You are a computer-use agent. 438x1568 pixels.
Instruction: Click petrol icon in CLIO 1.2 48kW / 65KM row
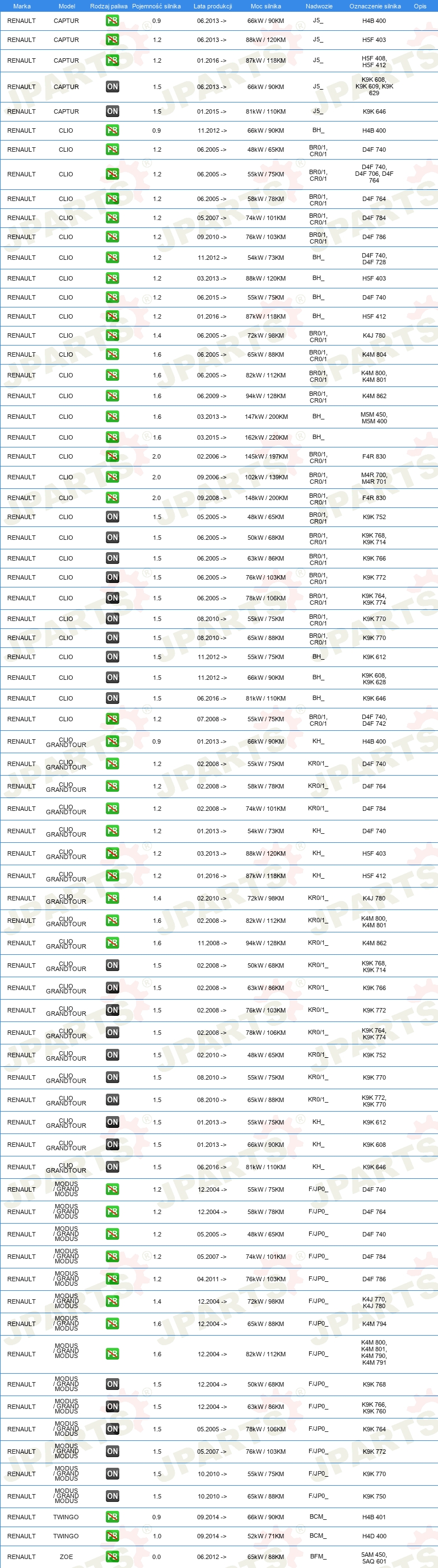point(112,149)
